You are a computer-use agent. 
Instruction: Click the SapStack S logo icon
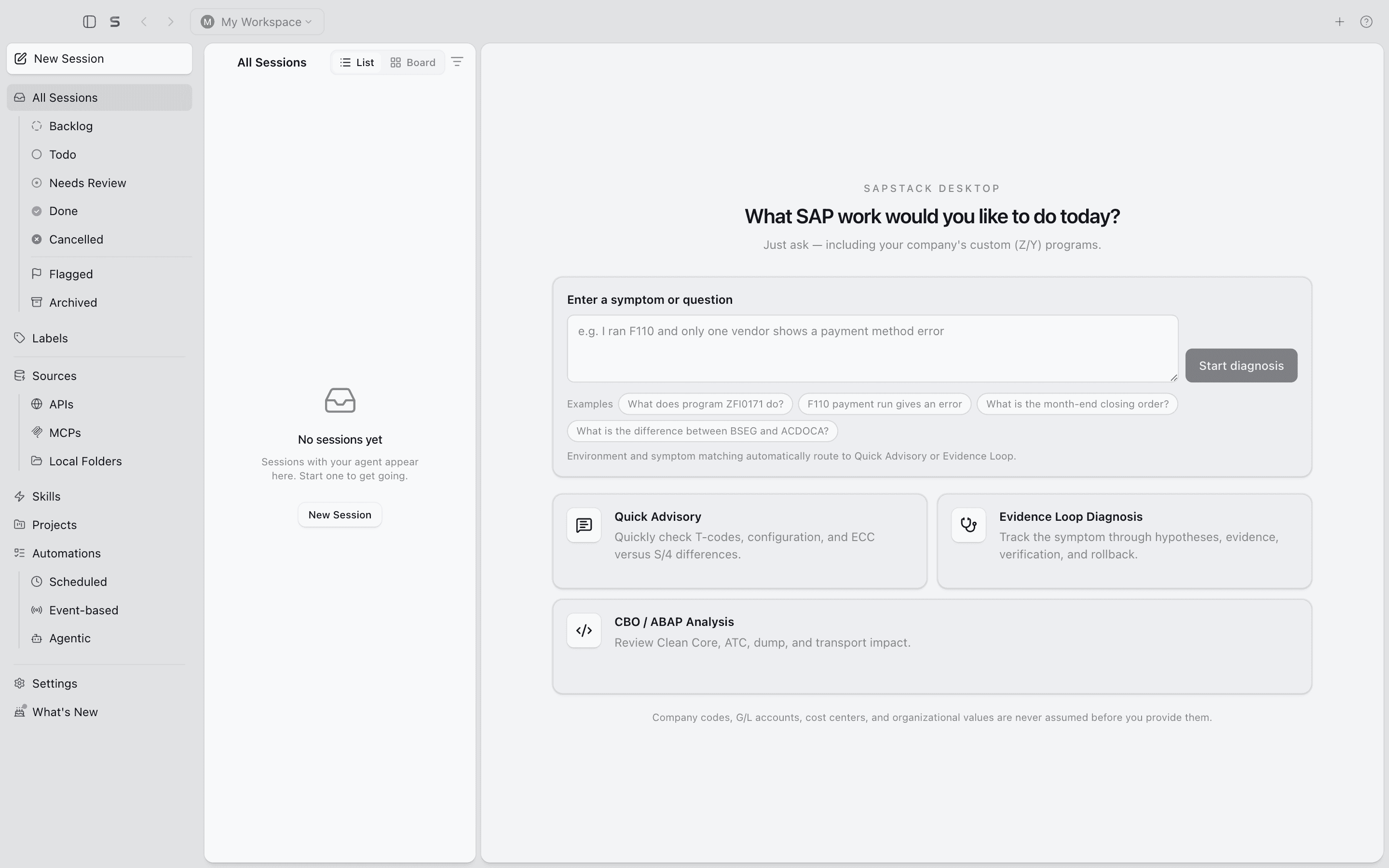pyautogui.click(x=115, y=22)
